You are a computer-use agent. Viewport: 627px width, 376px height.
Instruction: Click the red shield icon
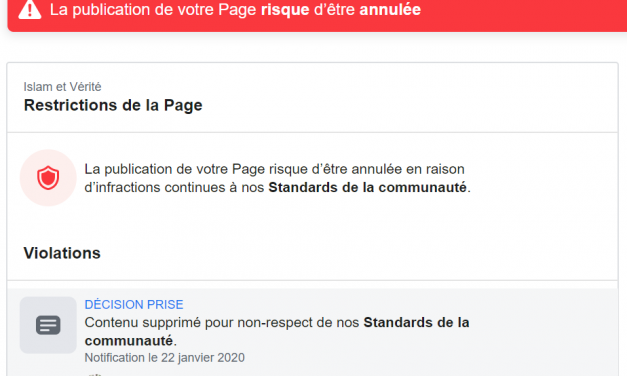(x=48, y=178)
